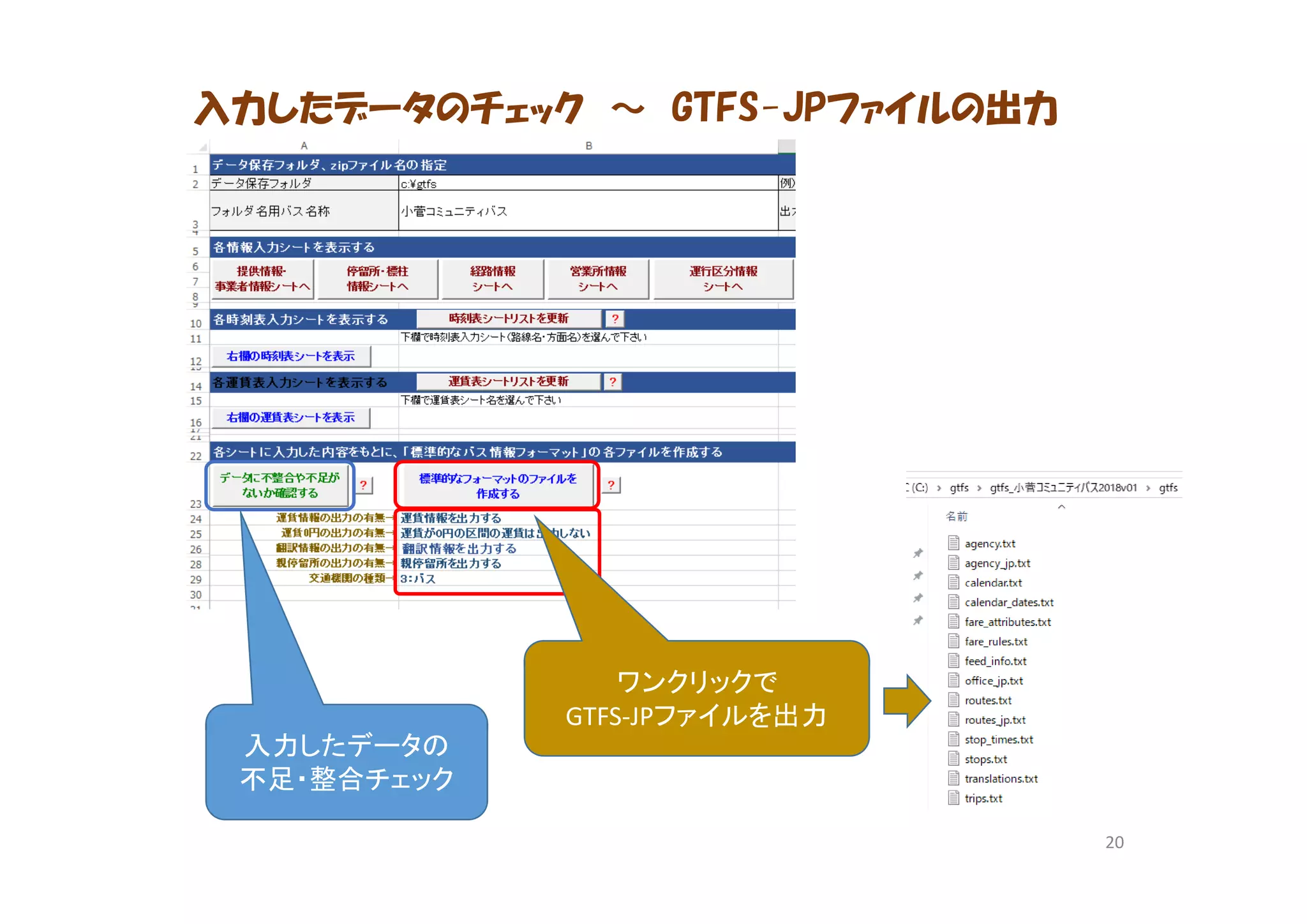Click the file icon of translations.txt
Screen dimensions: 1307x924
pyautogui.click(x=953, y=779)
